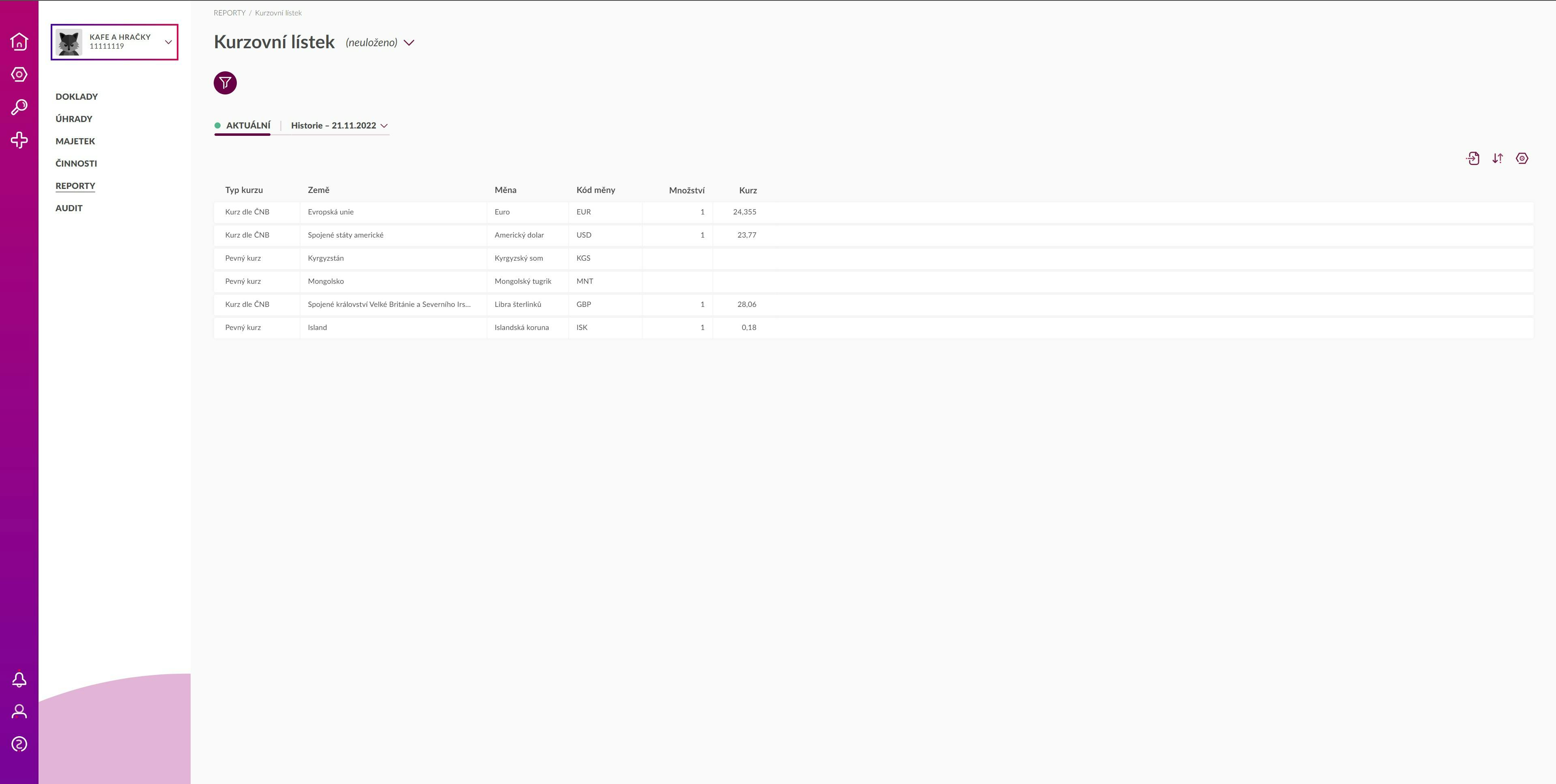Sort by Měna column header

coord(506,190)
